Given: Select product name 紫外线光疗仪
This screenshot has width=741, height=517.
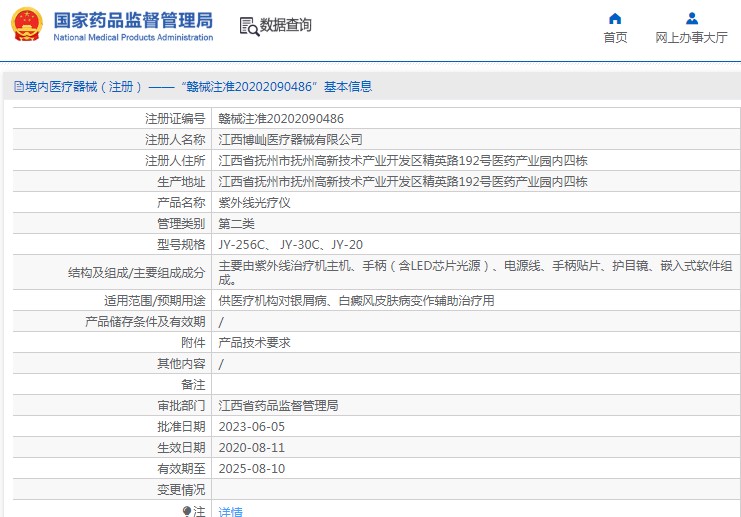Looking at the screenshot, I should tap(254, 203).
